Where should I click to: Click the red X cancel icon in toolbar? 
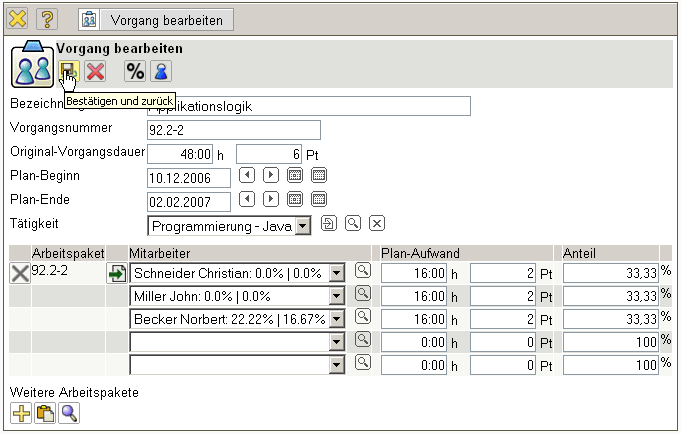(x=95, y=70)
